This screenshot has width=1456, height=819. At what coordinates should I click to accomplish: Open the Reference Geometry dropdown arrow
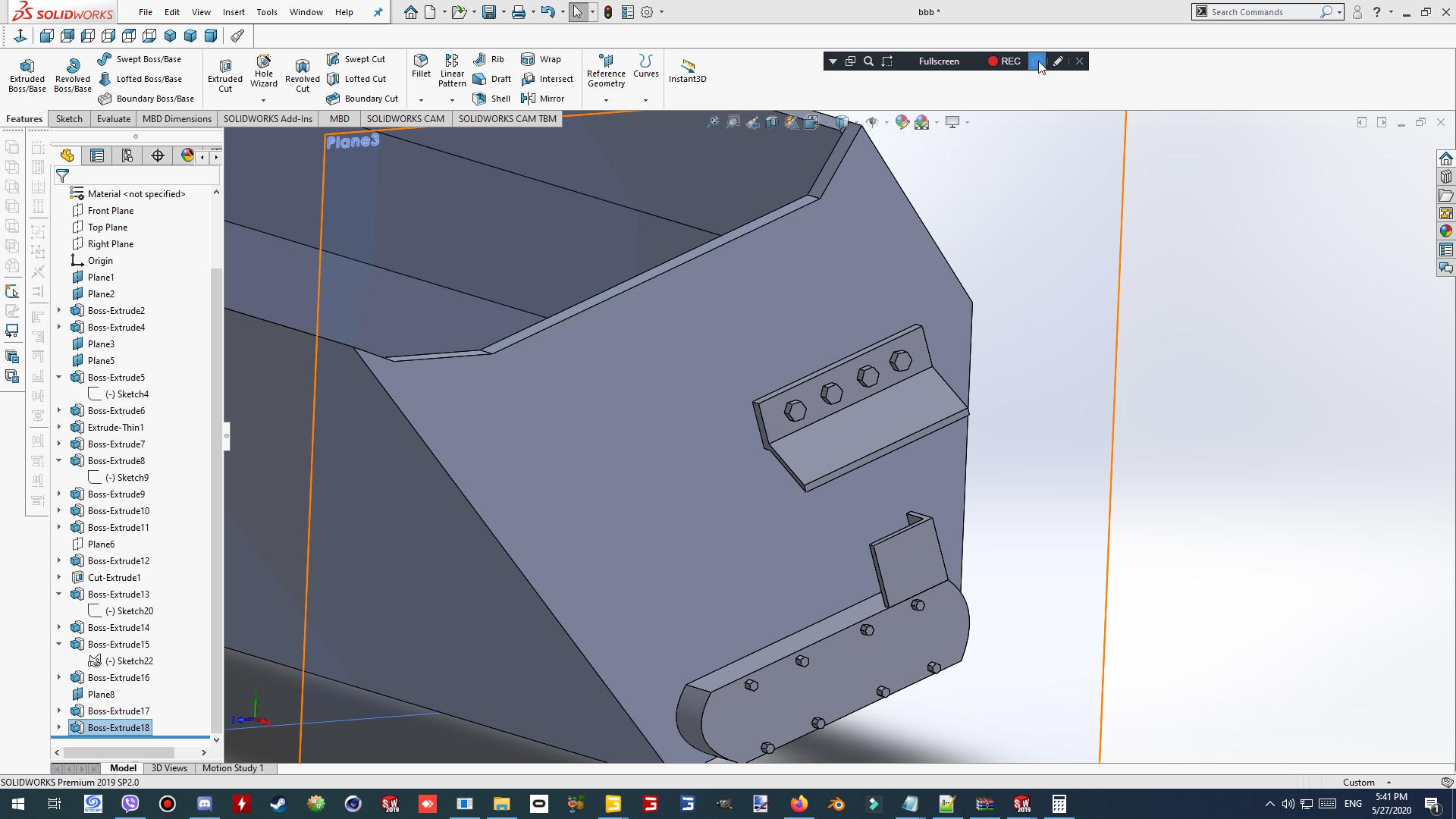pos(606,100)
